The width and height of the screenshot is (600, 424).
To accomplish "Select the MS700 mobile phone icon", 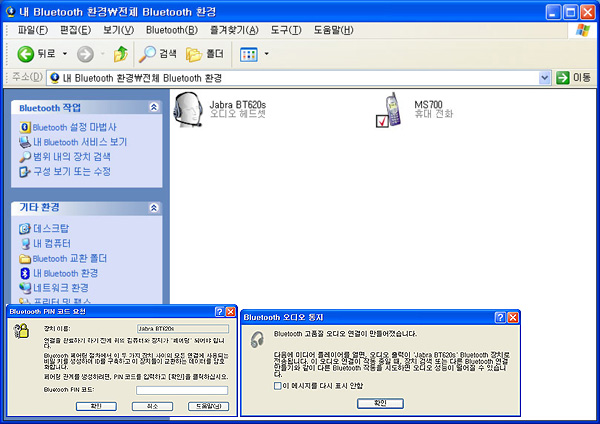I will (389, 110).
